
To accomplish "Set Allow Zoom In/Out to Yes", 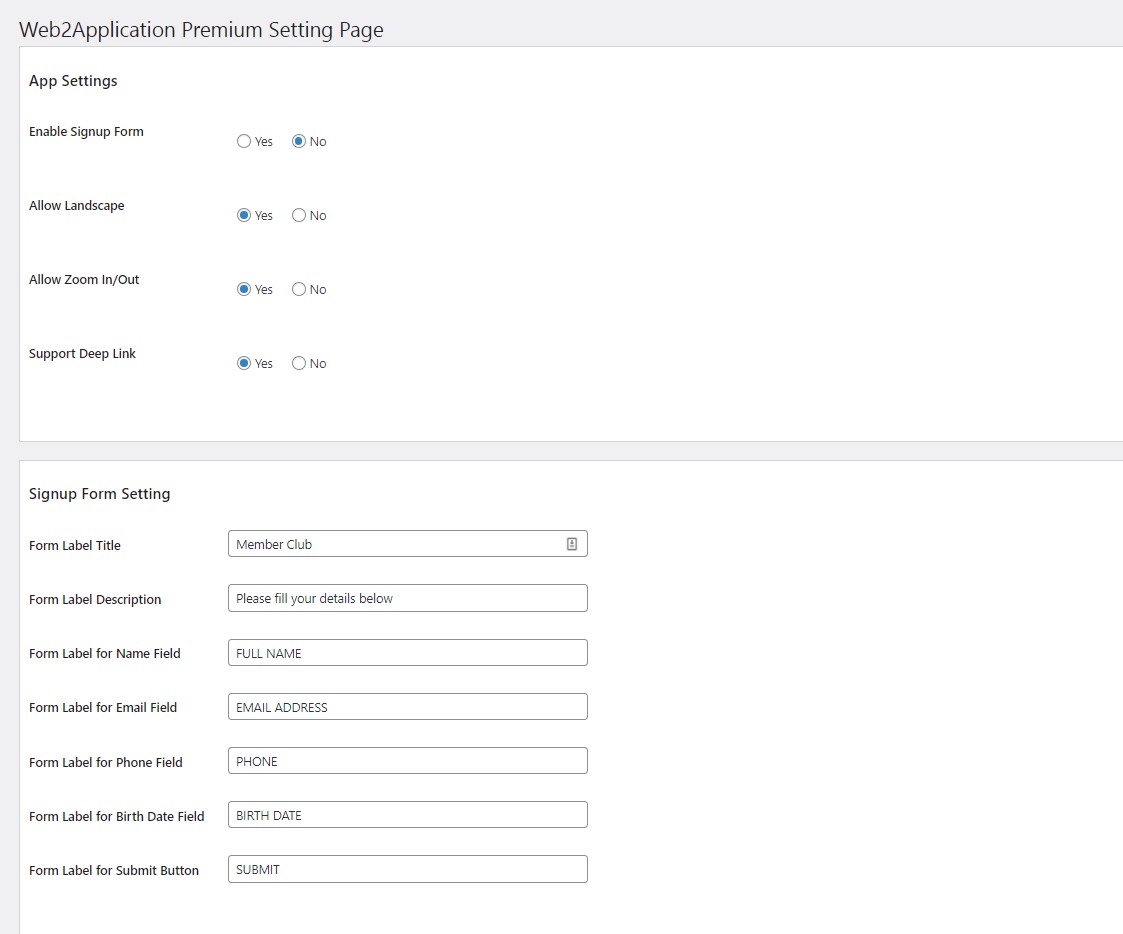I will (x=244, y=289).
